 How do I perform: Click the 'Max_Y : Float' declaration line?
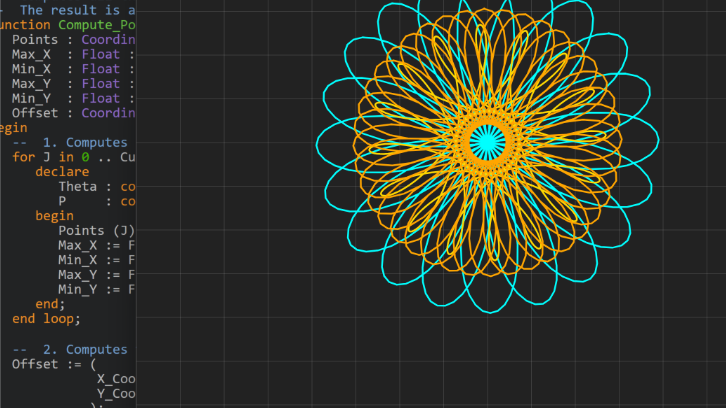[x=66, y=84]
